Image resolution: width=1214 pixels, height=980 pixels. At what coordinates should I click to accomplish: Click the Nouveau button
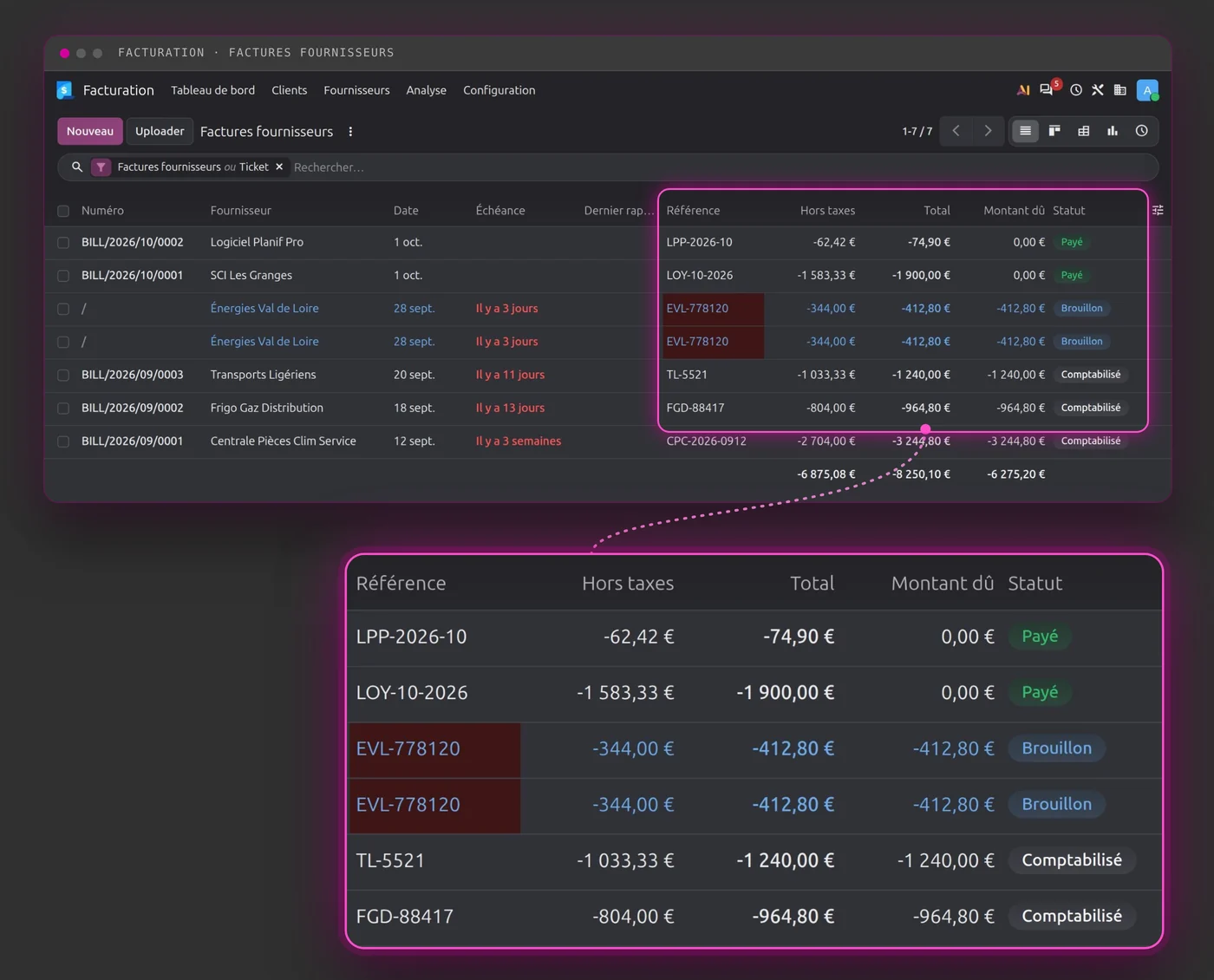click(x=90, y=131)
